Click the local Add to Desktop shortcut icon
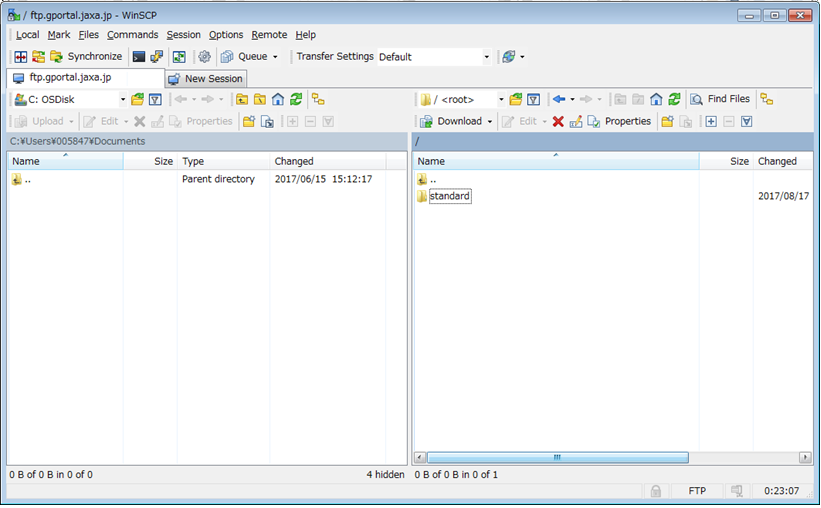The width and height of the screenshot is (821, 508). [x=267, y=122]
